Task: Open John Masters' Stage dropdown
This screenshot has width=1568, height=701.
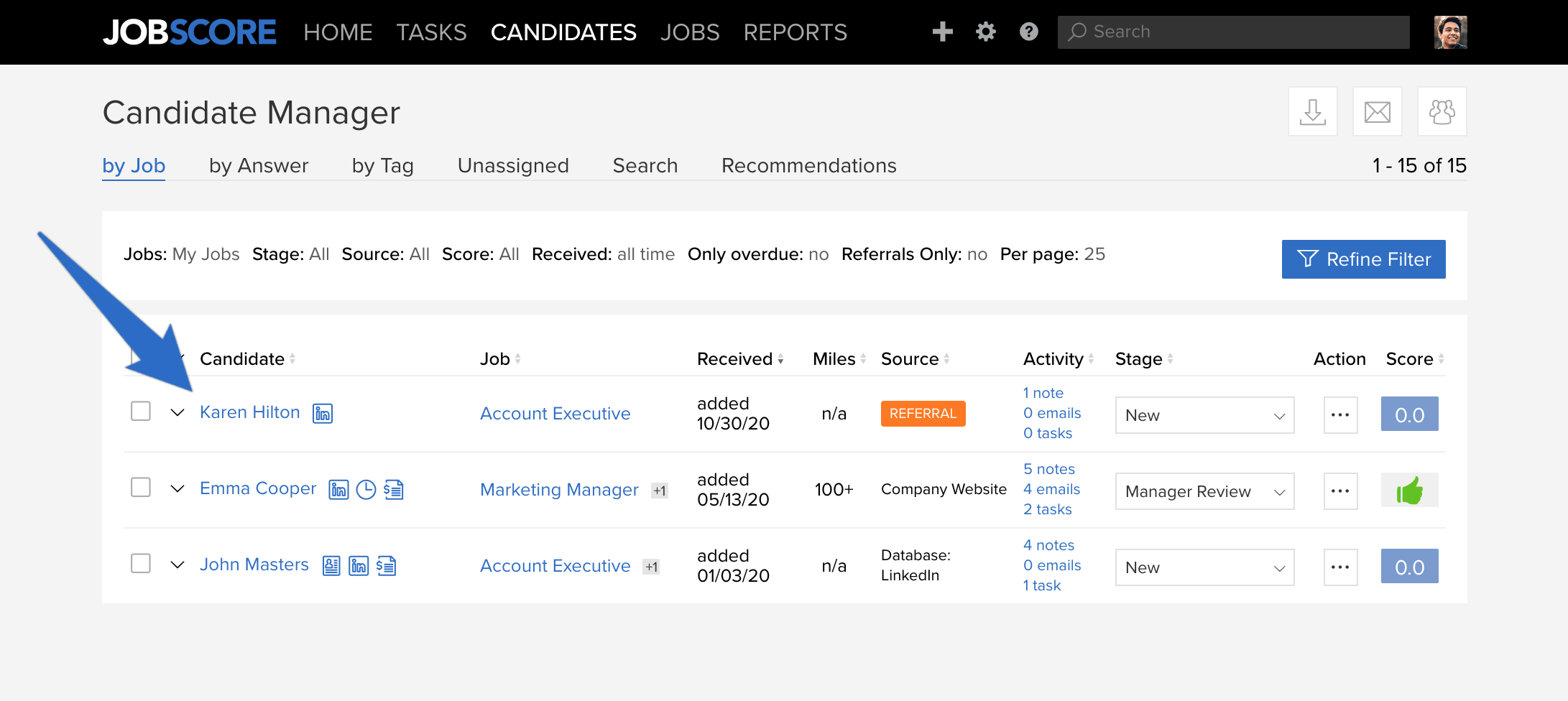Action: 1204,567
